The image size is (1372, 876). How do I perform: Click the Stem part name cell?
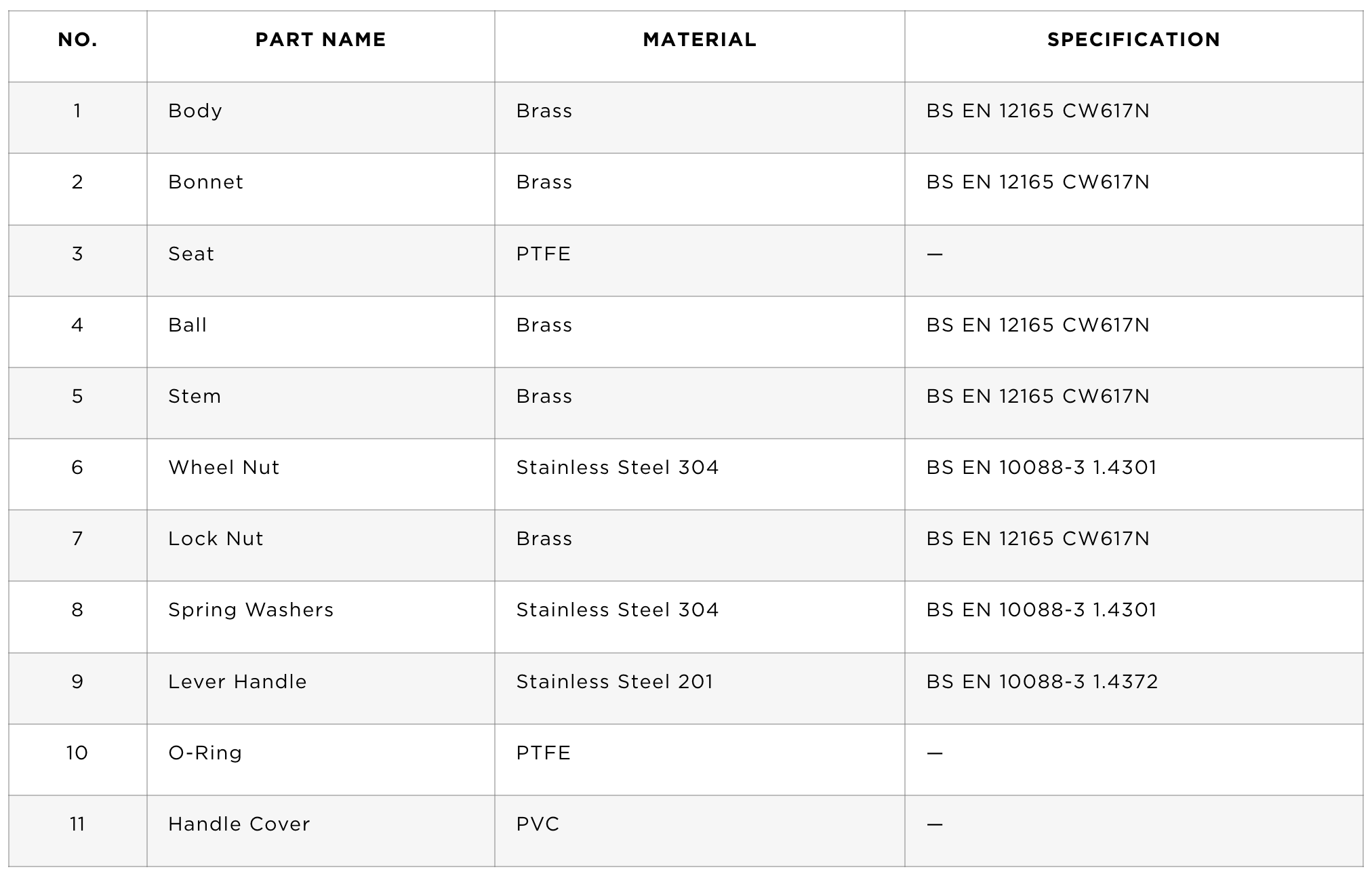pyautogui.click(x=321, y=403)
